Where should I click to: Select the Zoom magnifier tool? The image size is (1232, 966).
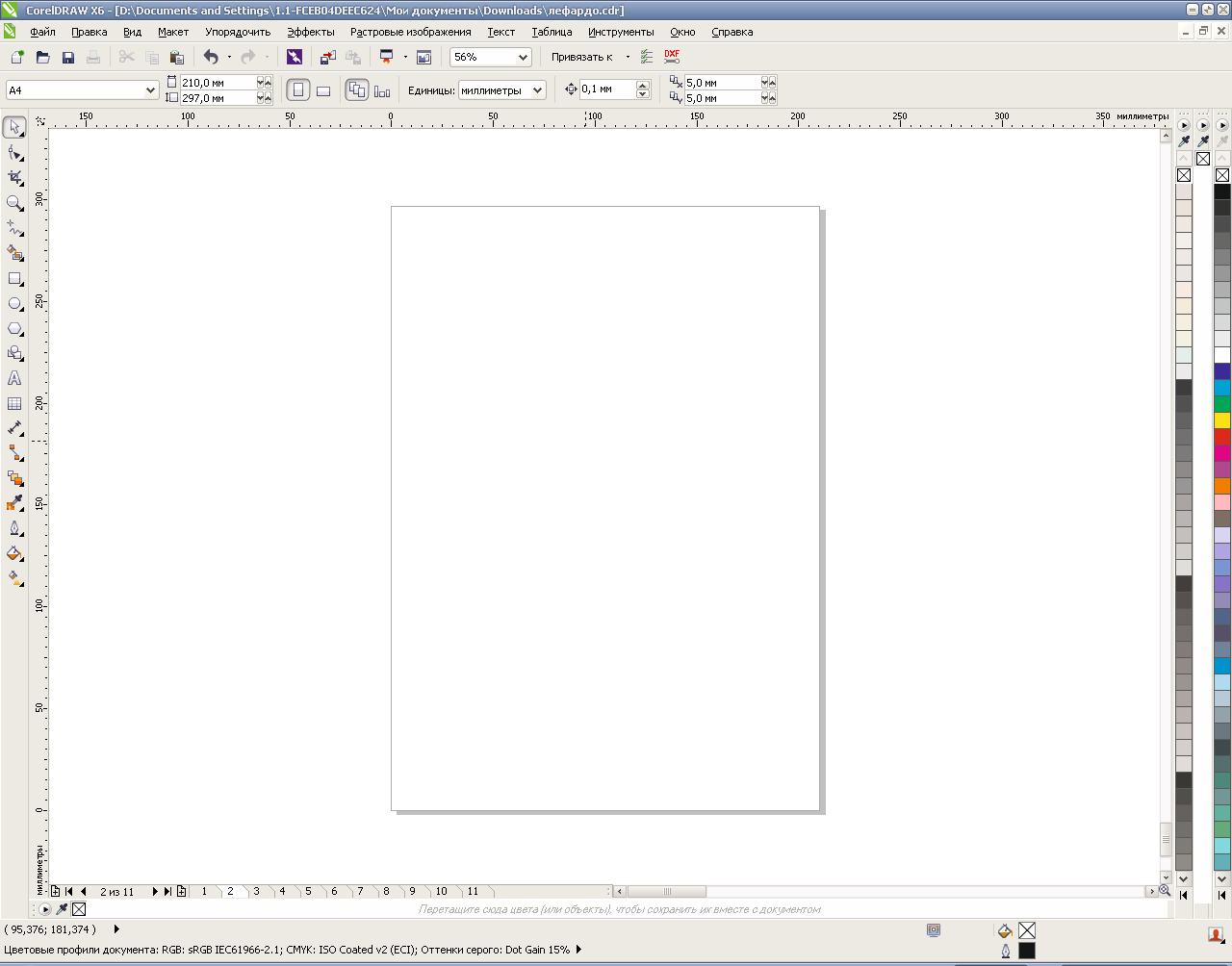click(x=14, y=203)
